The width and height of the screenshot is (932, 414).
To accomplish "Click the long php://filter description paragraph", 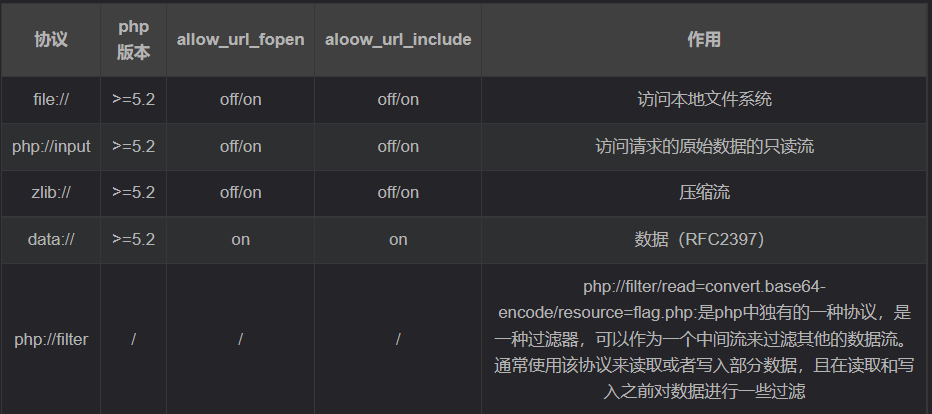I will pyautogui.click(x=704, y=340).
